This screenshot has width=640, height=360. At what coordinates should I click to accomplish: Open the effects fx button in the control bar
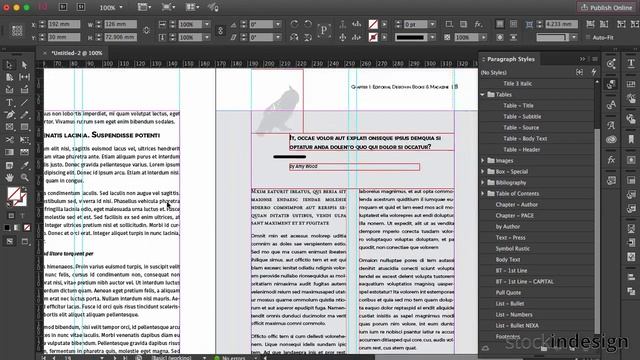(478, 24)
